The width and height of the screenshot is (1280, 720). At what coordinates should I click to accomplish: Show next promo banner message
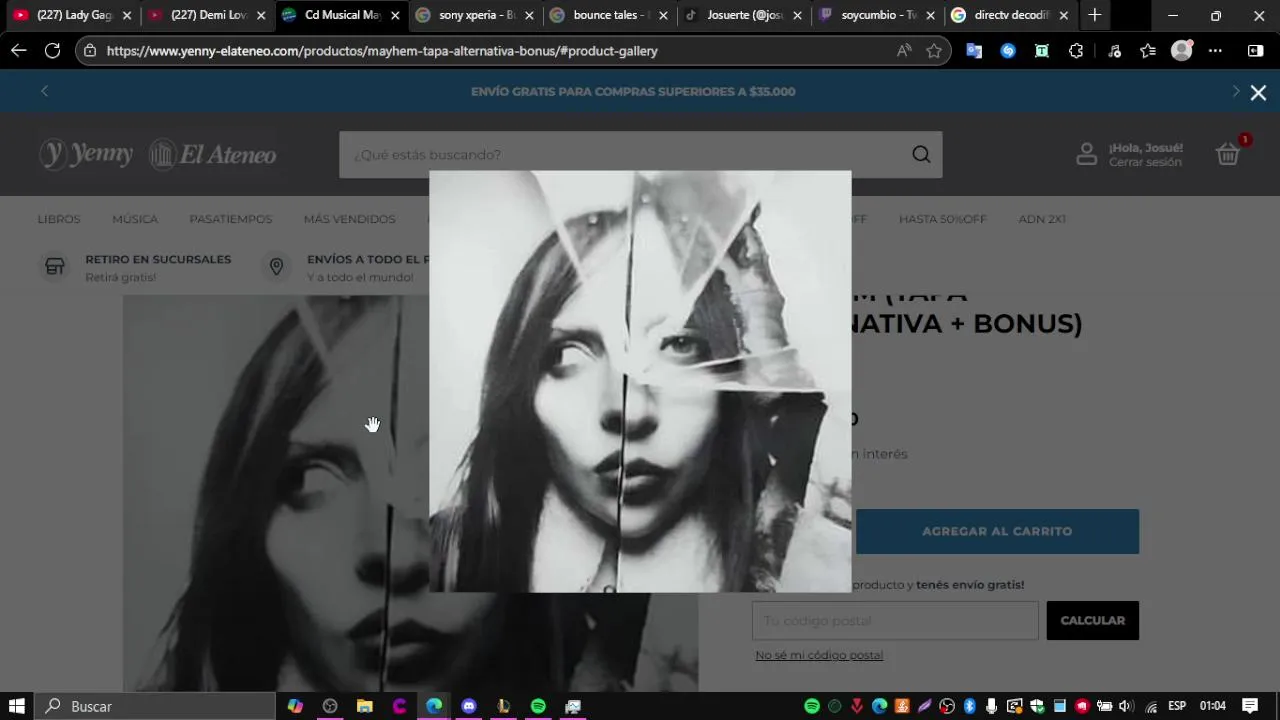(x=1235, y=91)
